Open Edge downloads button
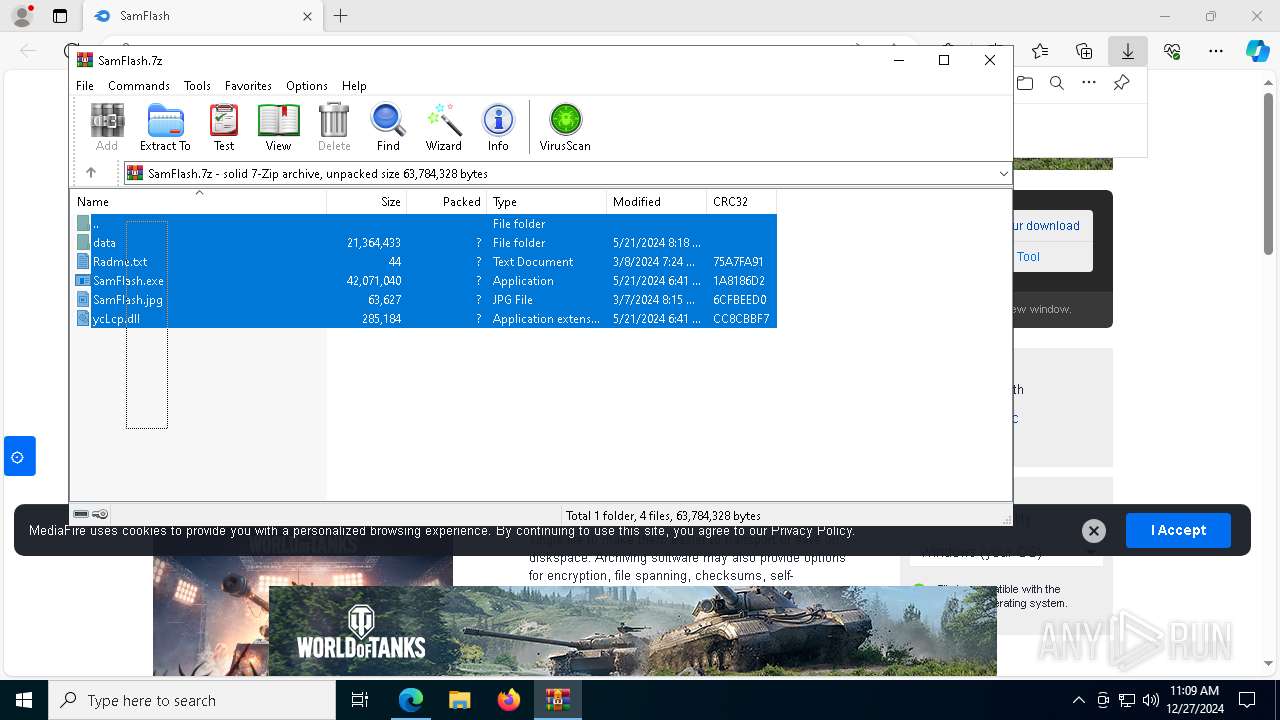The width and height of the screenshot is (1280, 720). click(1128, 51)
